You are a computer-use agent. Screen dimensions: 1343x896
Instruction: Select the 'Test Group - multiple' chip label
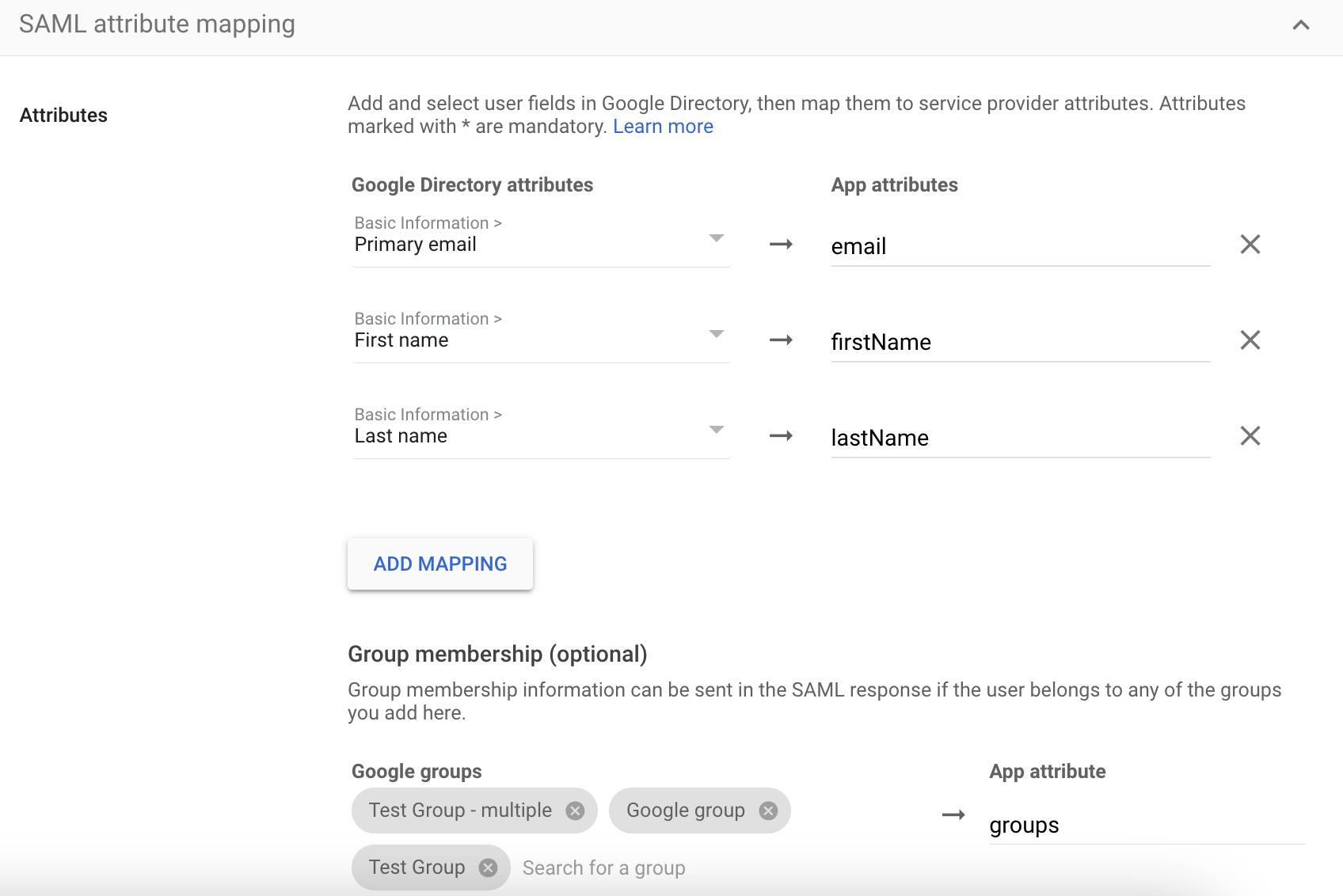click(460, 811)
